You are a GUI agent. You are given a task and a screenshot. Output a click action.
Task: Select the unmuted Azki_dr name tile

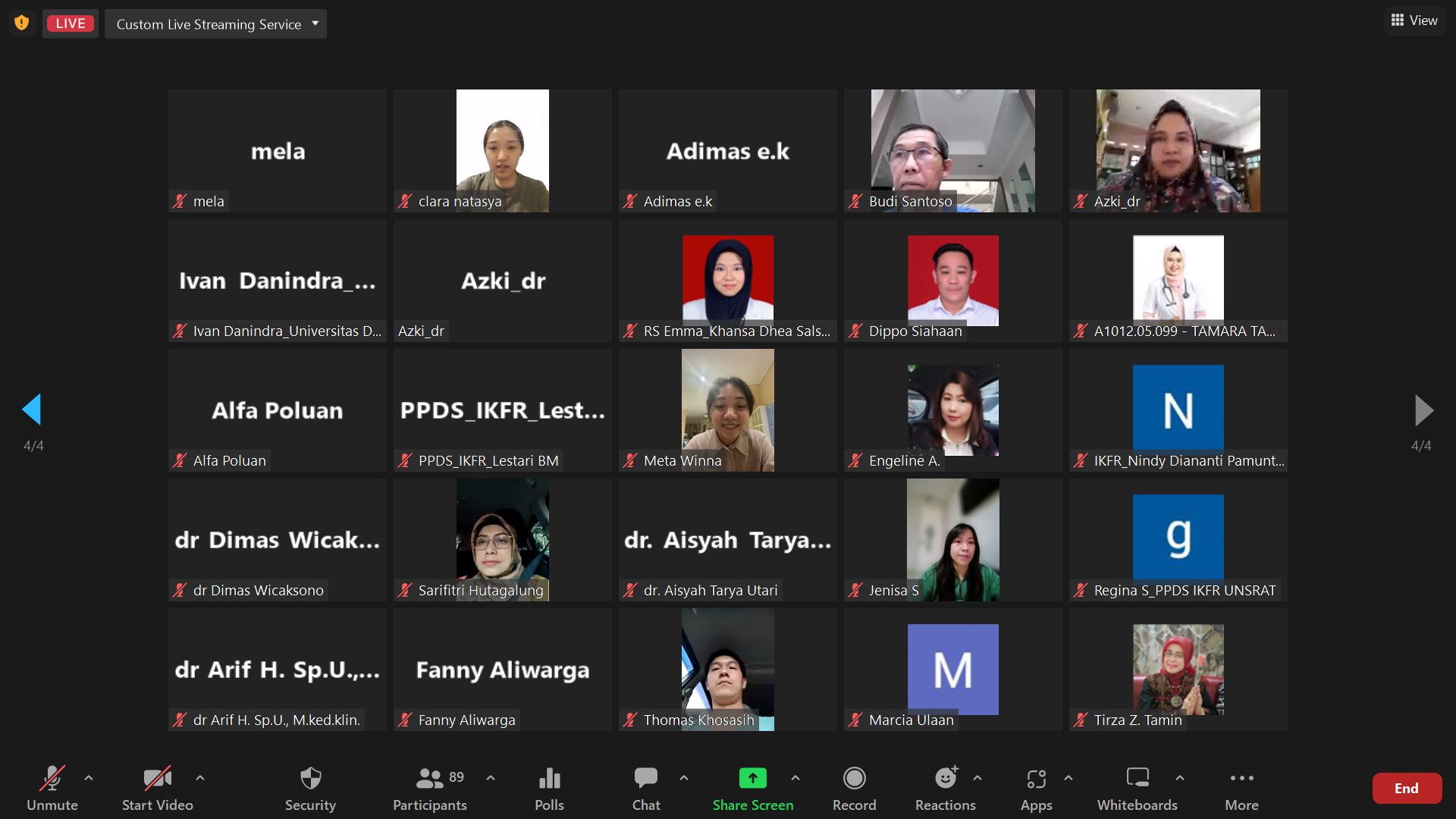(503, 281)
